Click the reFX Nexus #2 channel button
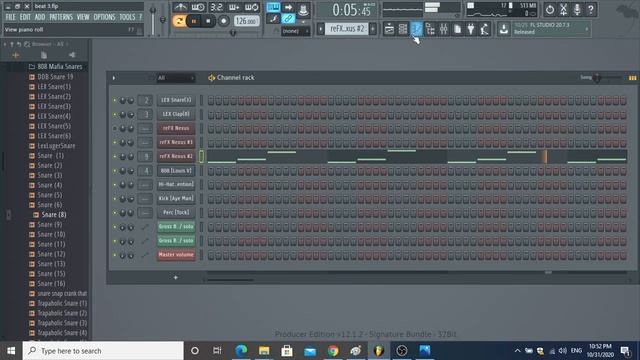The width and height of the screenshot is (640, 360). 176,156
